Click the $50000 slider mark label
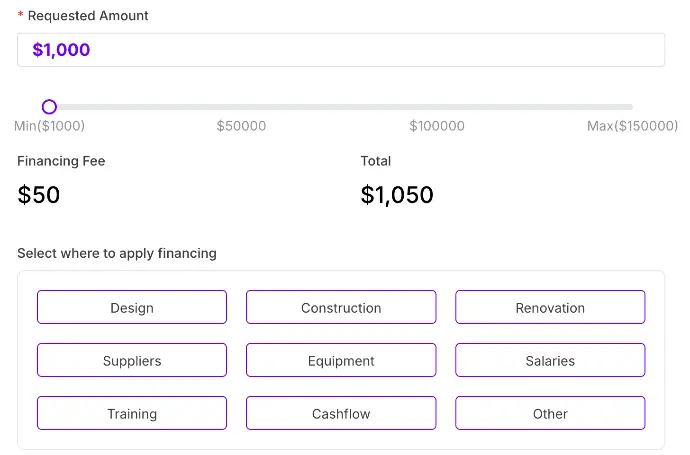This screenshot has width=690, height=455. pyautogui.click(x=241, y=126)
